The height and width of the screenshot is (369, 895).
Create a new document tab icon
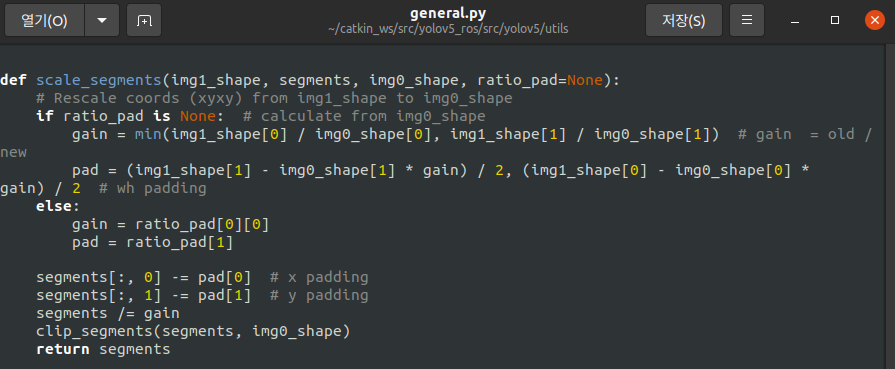tap(144, 21)
